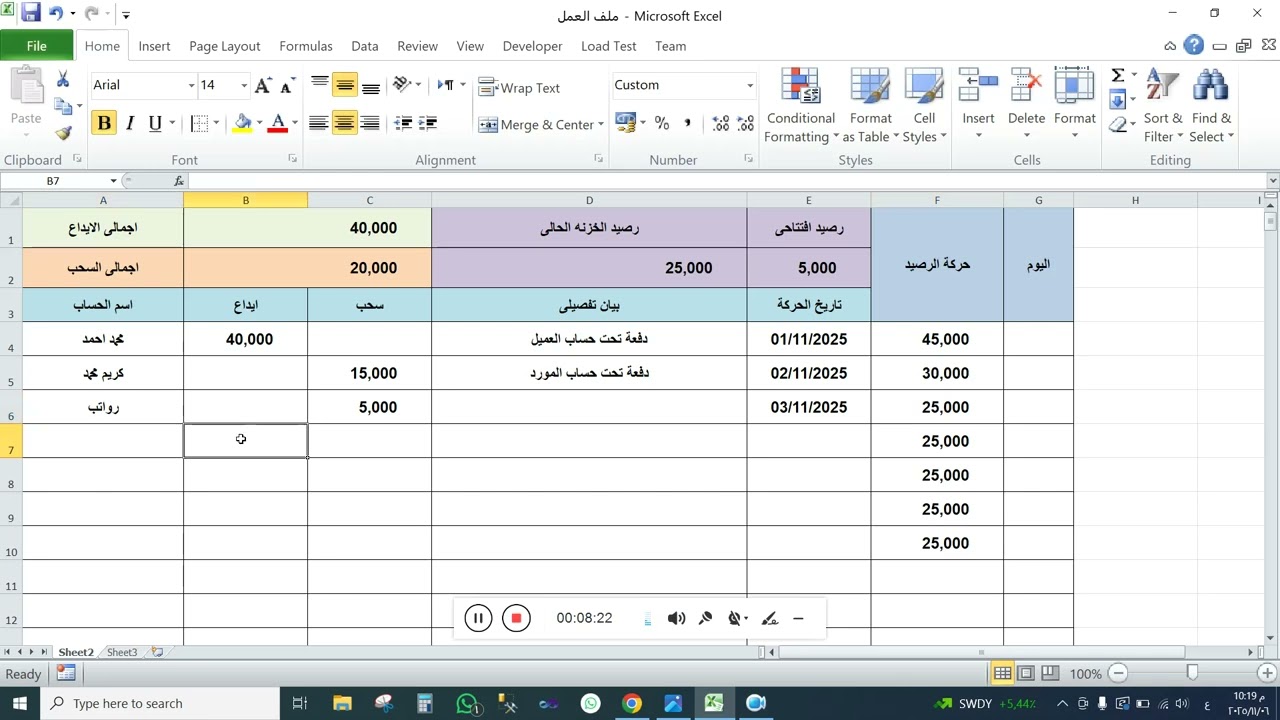Switch to the Formulas tab
The image size is (1280, 720).
tap(306, 46)
